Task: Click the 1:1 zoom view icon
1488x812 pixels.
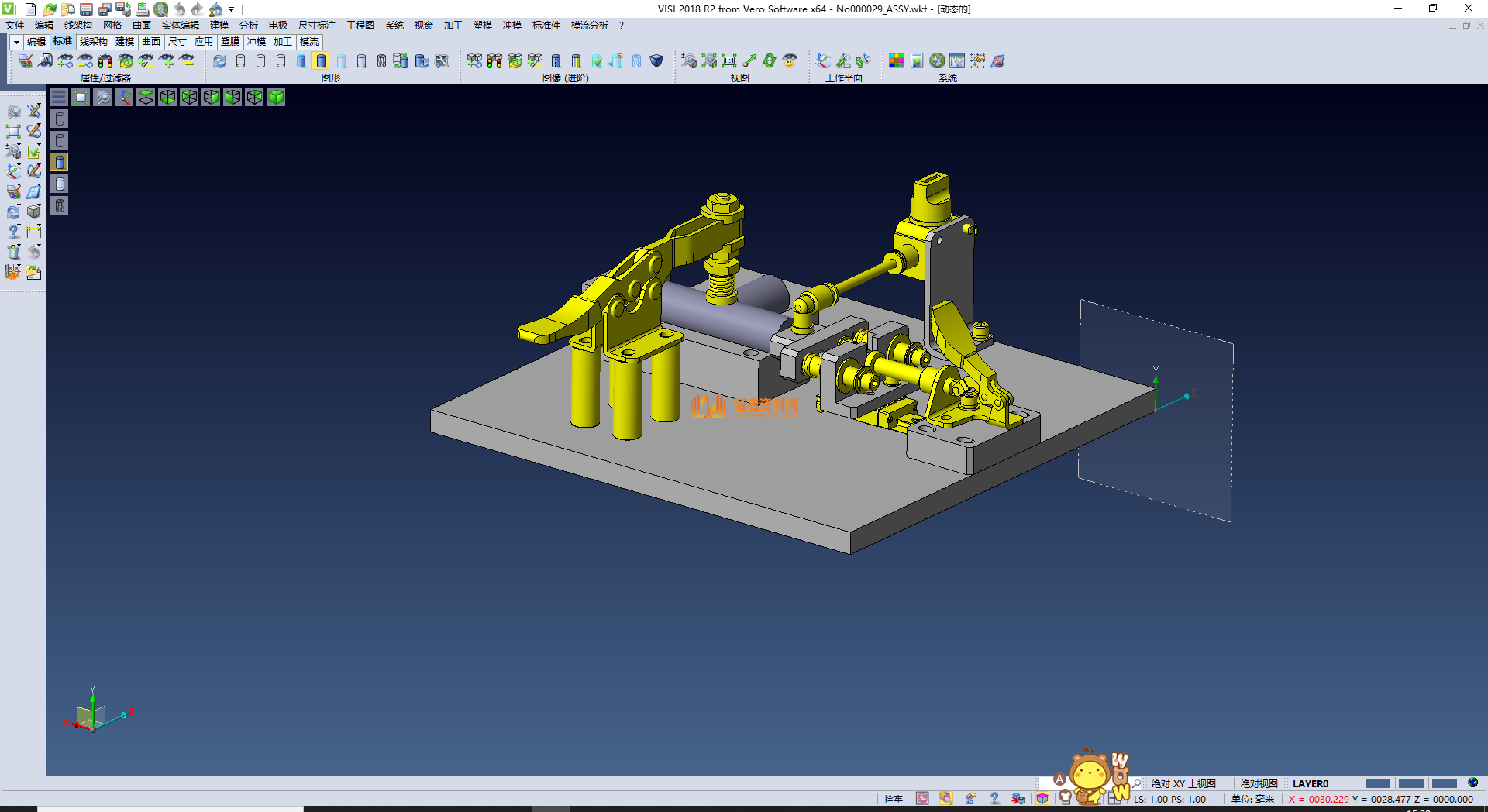Action: coord(729,61)
